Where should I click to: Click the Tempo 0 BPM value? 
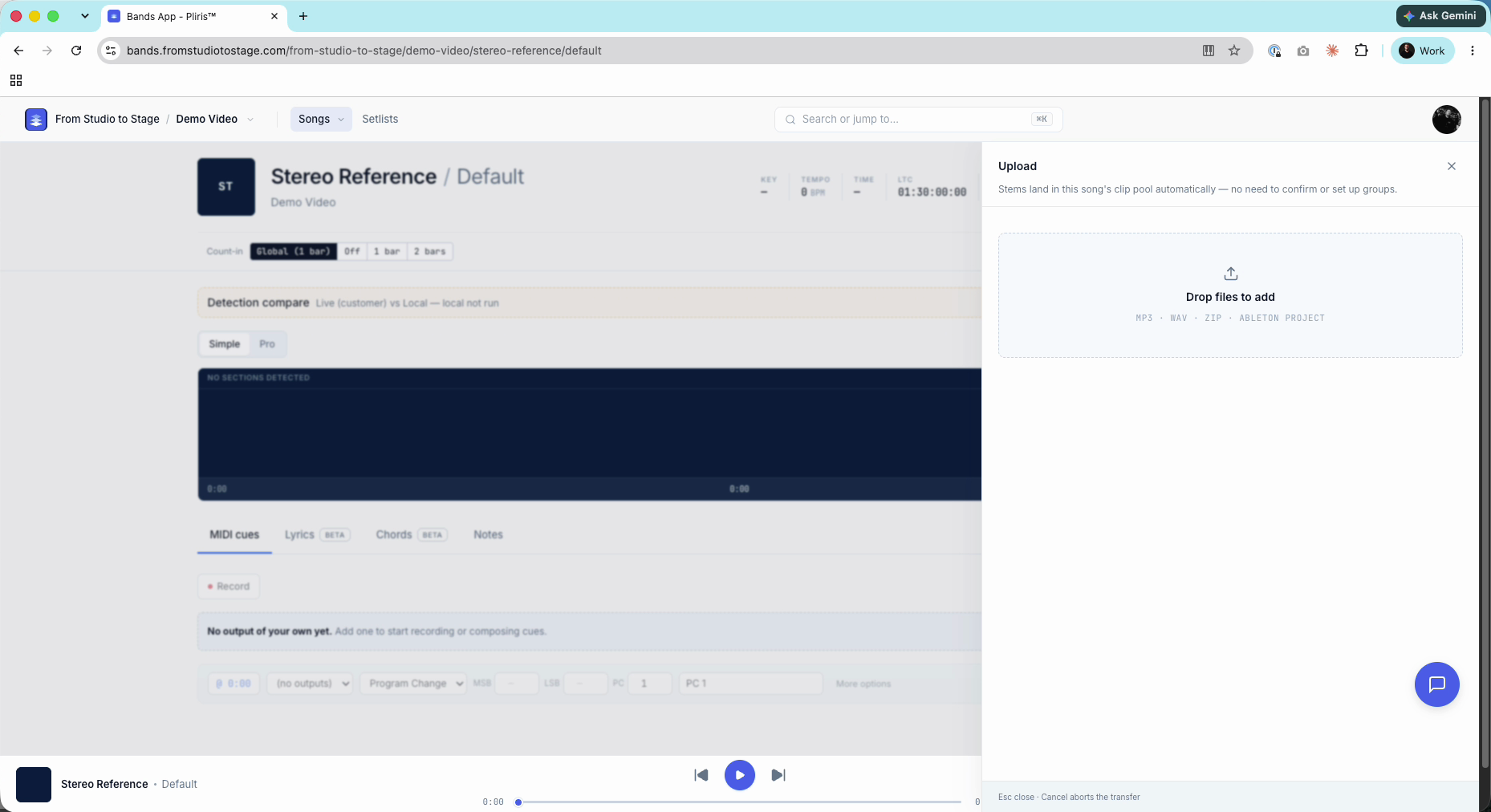coord(813,193)
